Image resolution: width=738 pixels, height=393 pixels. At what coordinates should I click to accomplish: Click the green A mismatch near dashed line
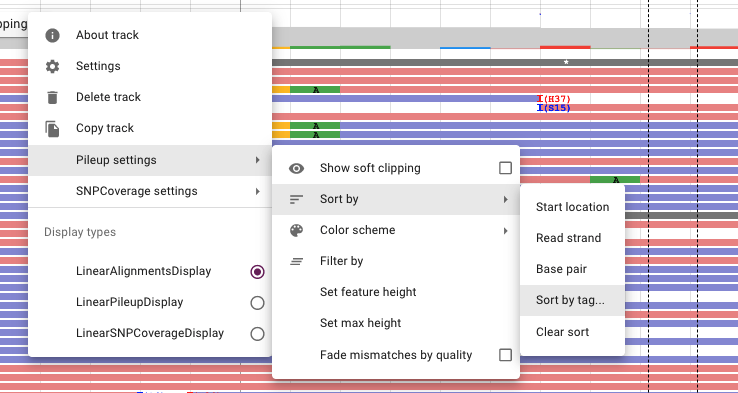tap(615, 180)
